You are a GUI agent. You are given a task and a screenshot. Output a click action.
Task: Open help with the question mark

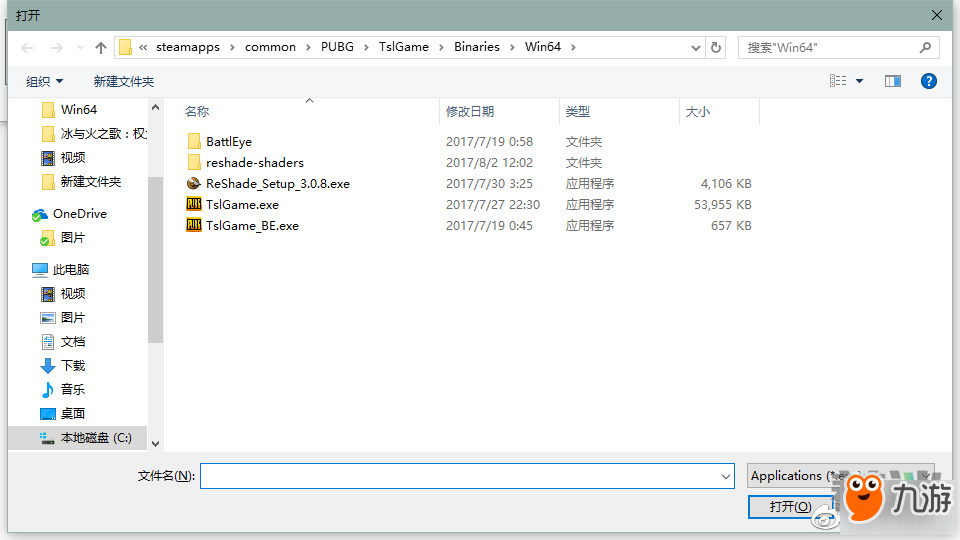tap(928, 81)
